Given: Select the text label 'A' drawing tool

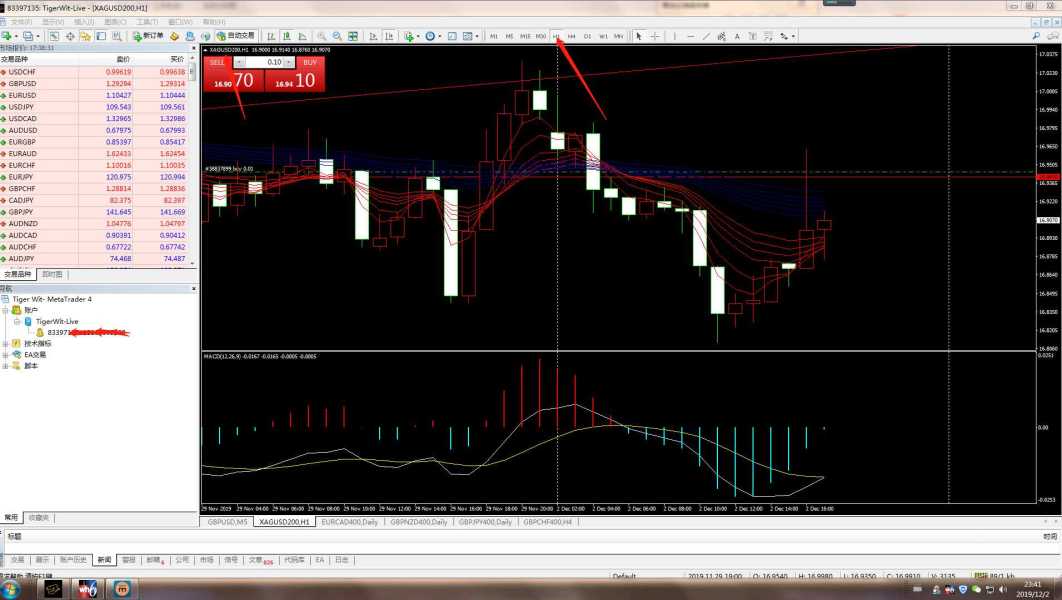Looking at the screenshot, I should 737,36.
